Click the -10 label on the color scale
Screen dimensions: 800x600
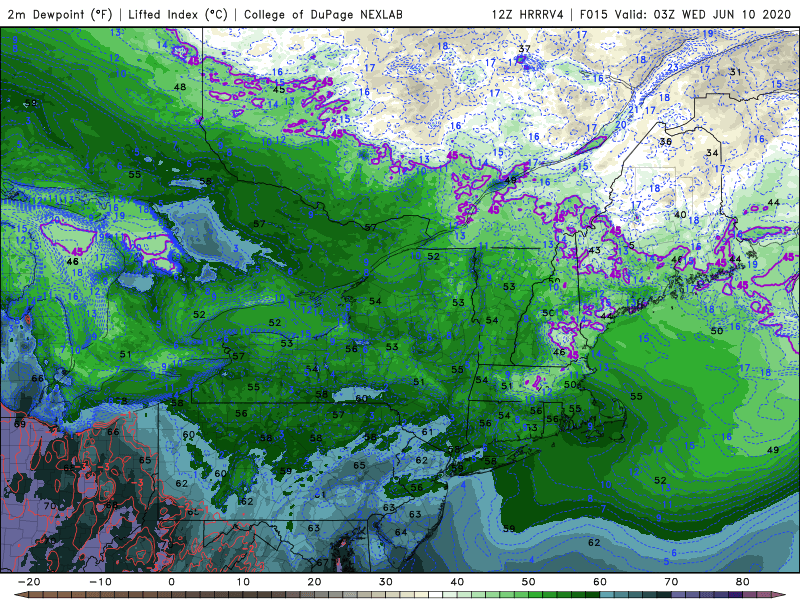[x=100, y=582]
